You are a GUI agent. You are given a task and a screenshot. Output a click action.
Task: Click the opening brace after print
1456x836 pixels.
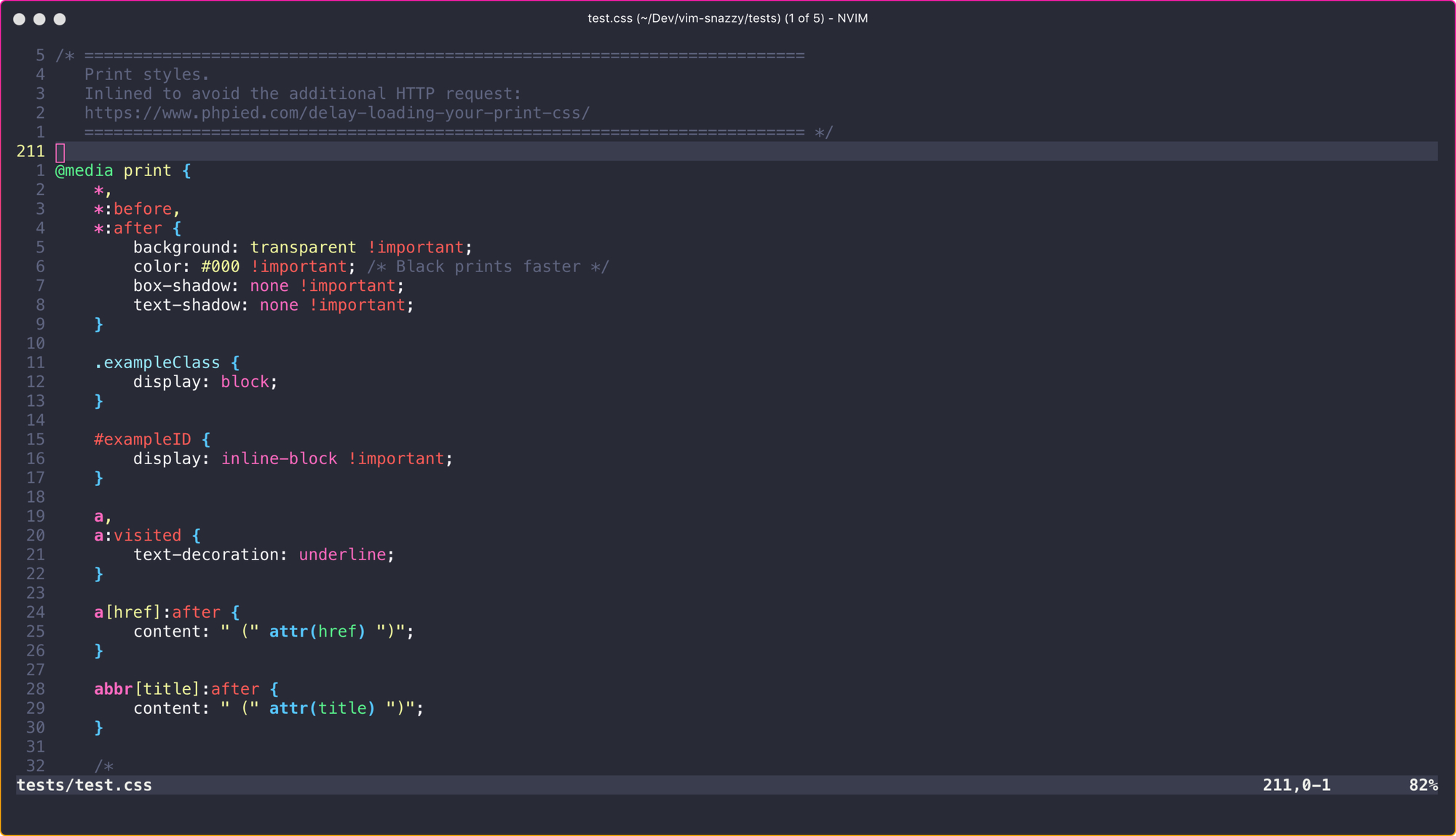tap(186, 171)
